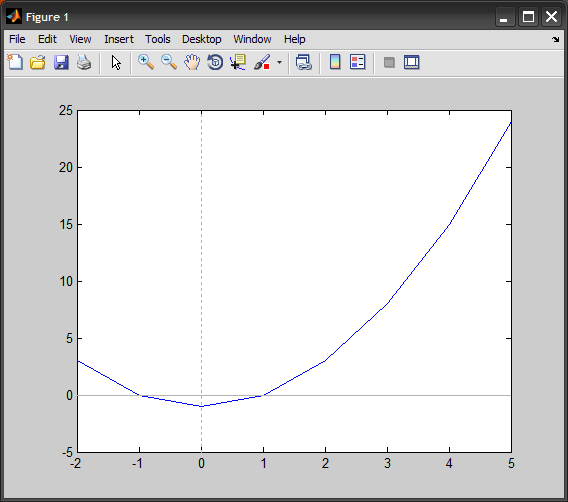
Task: Show plot tools and dock figure
Action: pyautogui.click(x=412, y=62)
